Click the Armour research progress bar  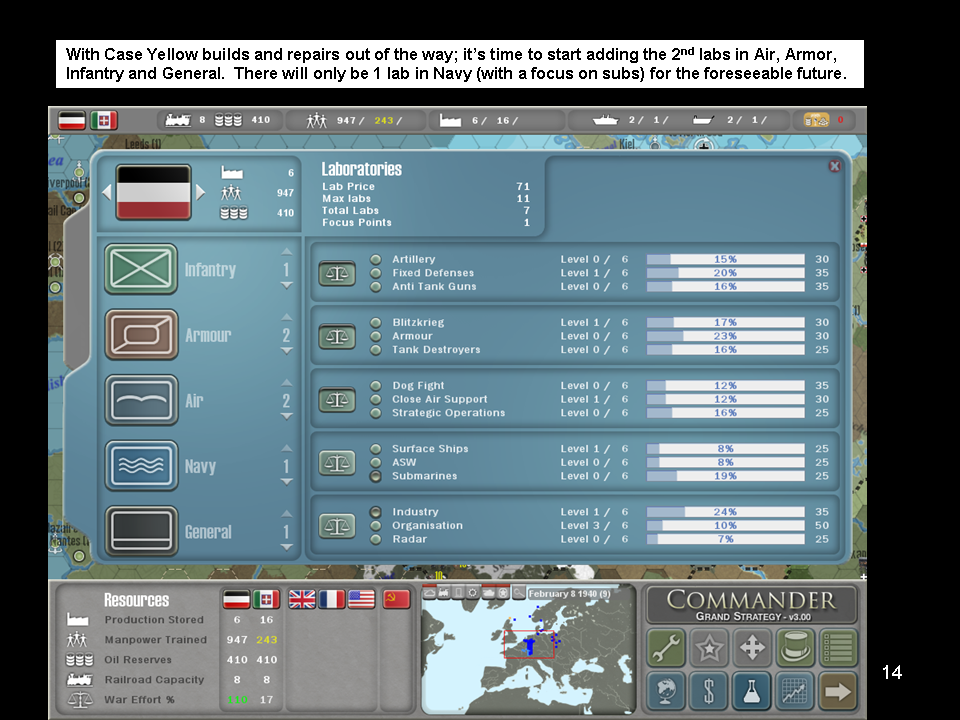pos(725,336)
